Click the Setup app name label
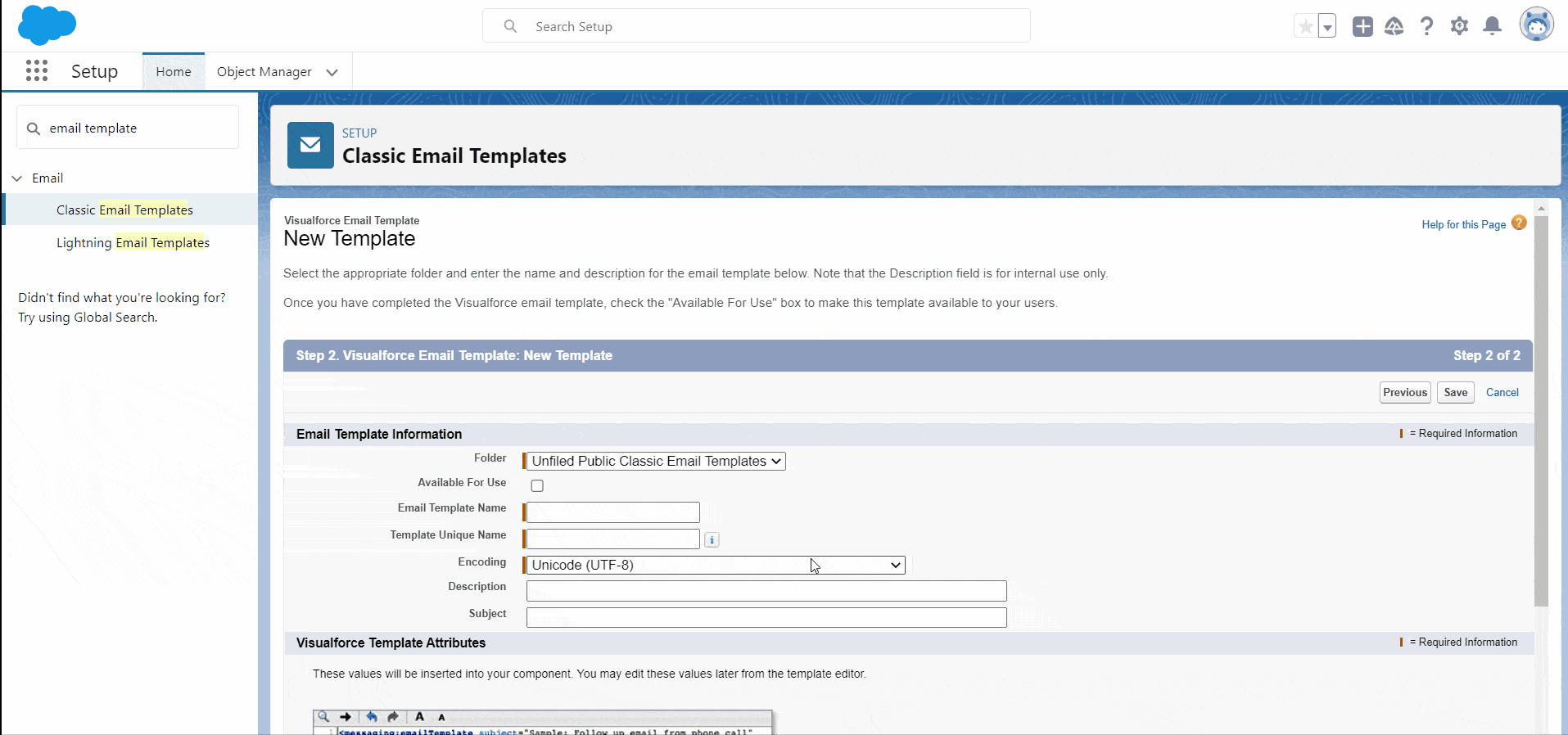Screen dimensions: 1568x735 click(x=94, y=71)
